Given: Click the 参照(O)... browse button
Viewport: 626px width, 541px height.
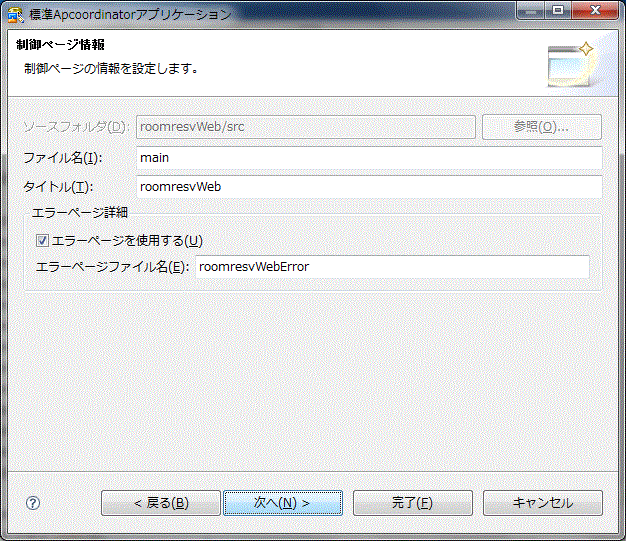Looking at the screenshot, I should click(542, 127).
